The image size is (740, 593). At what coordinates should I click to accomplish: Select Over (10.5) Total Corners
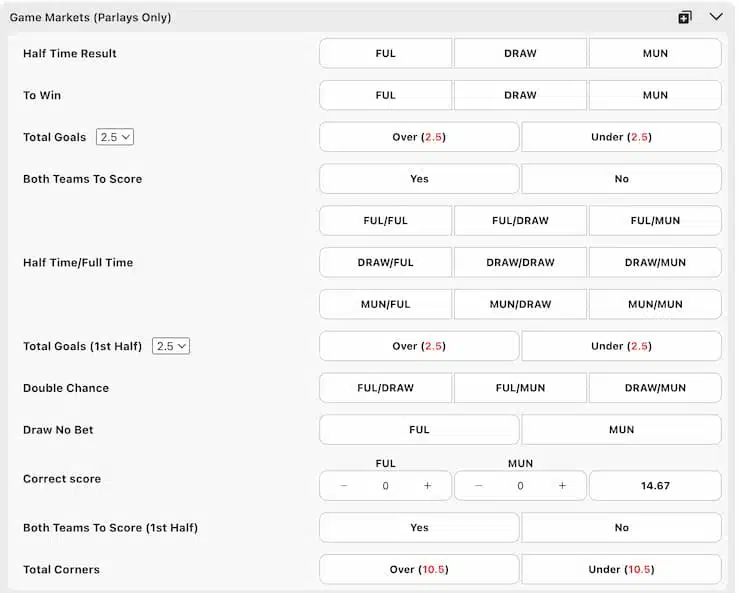(x=419, y=569)
